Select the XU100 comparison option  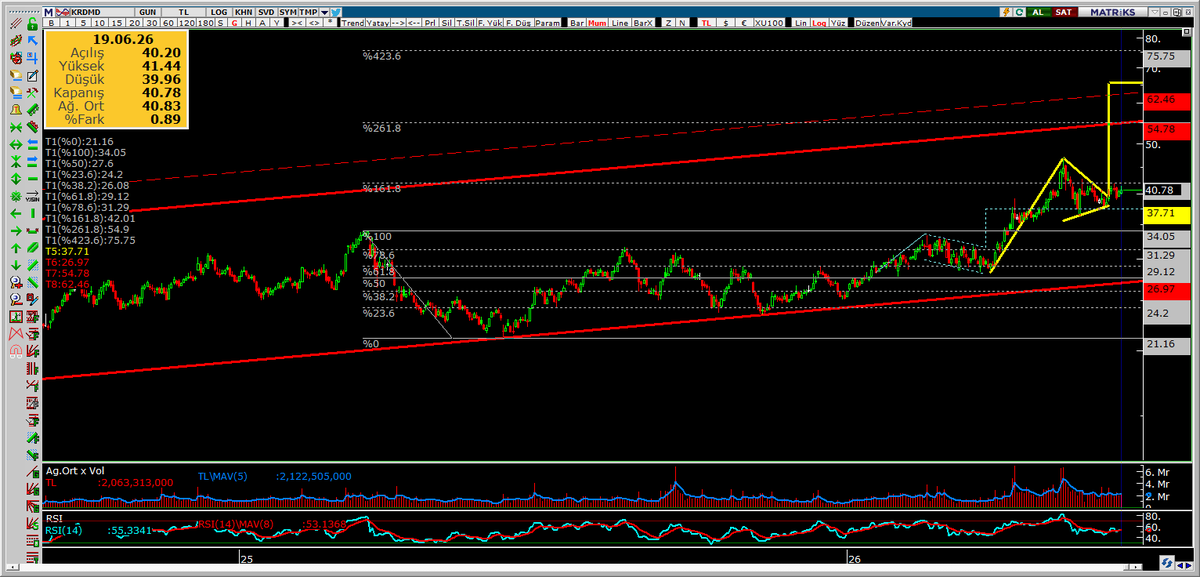[x=769, y=23]
